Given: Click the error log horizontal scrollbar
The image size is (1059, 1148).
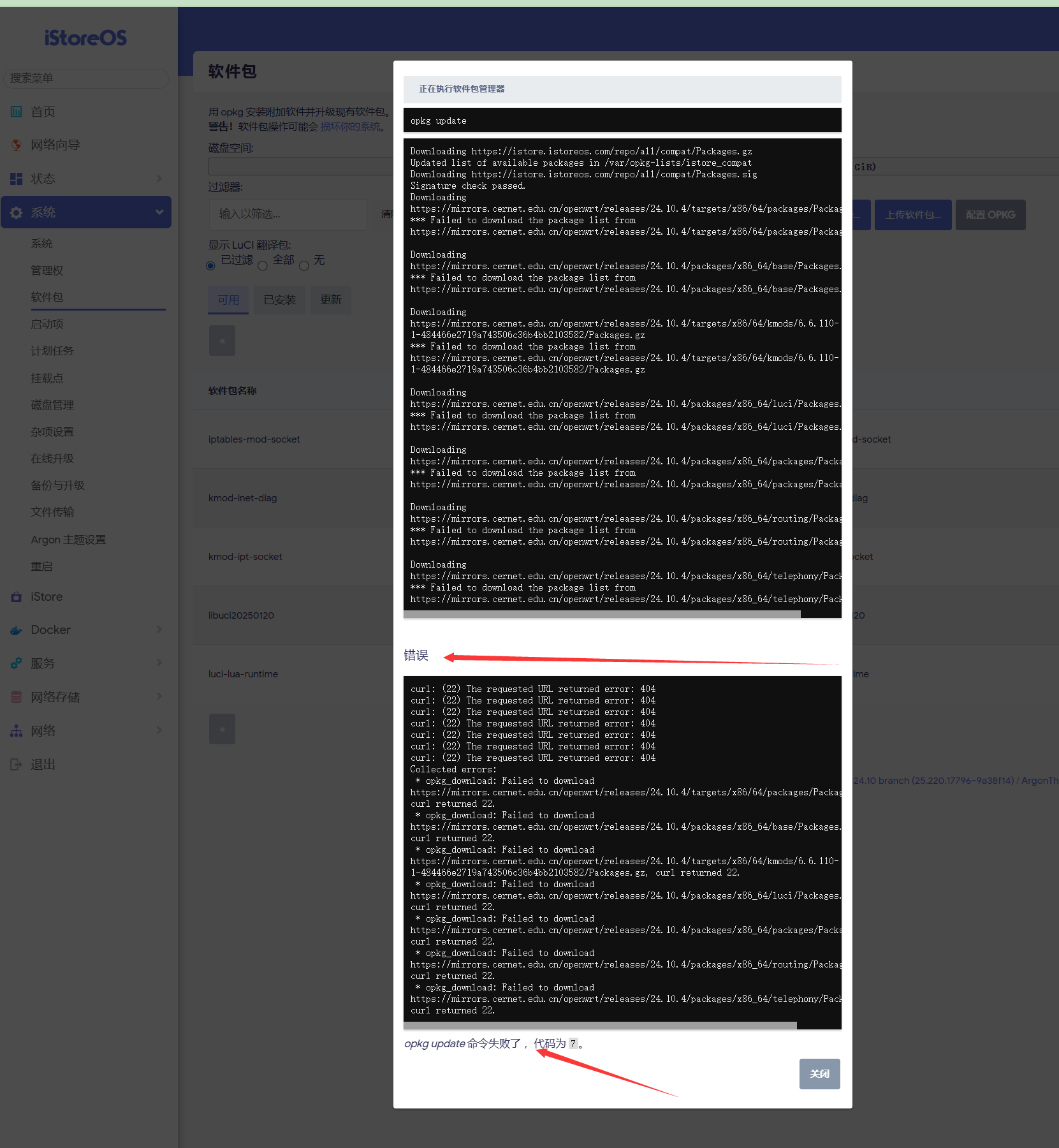Looking at the screenshot, I should coord(599,1026).
